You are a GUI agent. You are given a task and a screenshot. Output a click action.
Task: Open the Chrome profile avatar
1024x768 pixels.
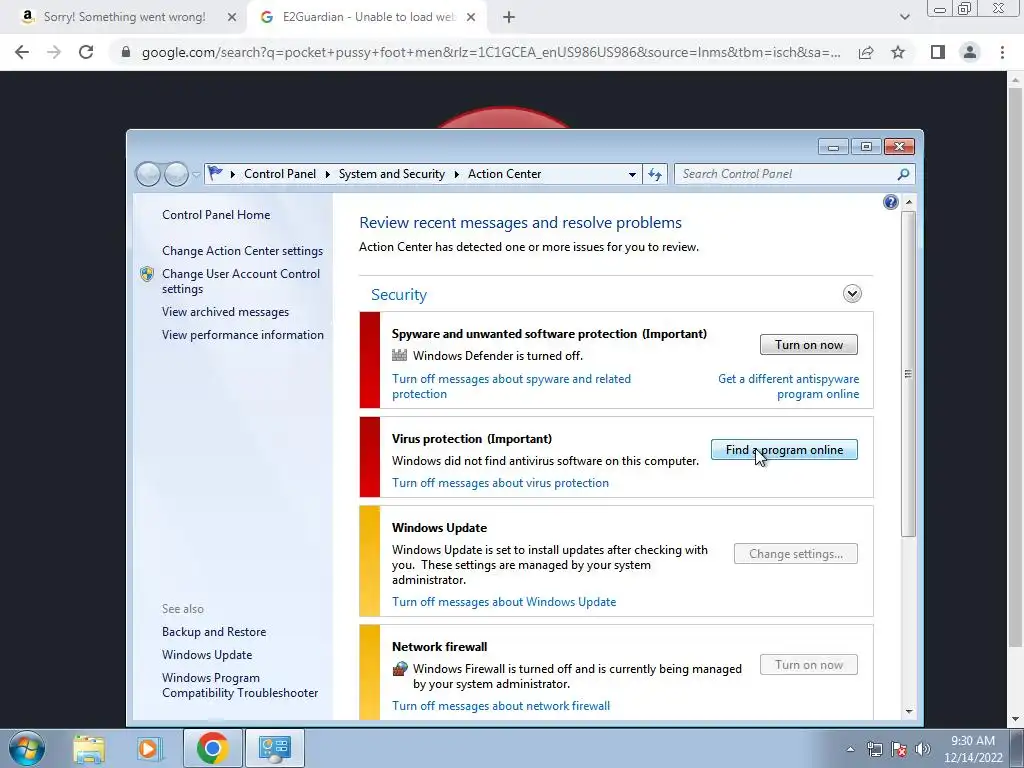[970, 52]
